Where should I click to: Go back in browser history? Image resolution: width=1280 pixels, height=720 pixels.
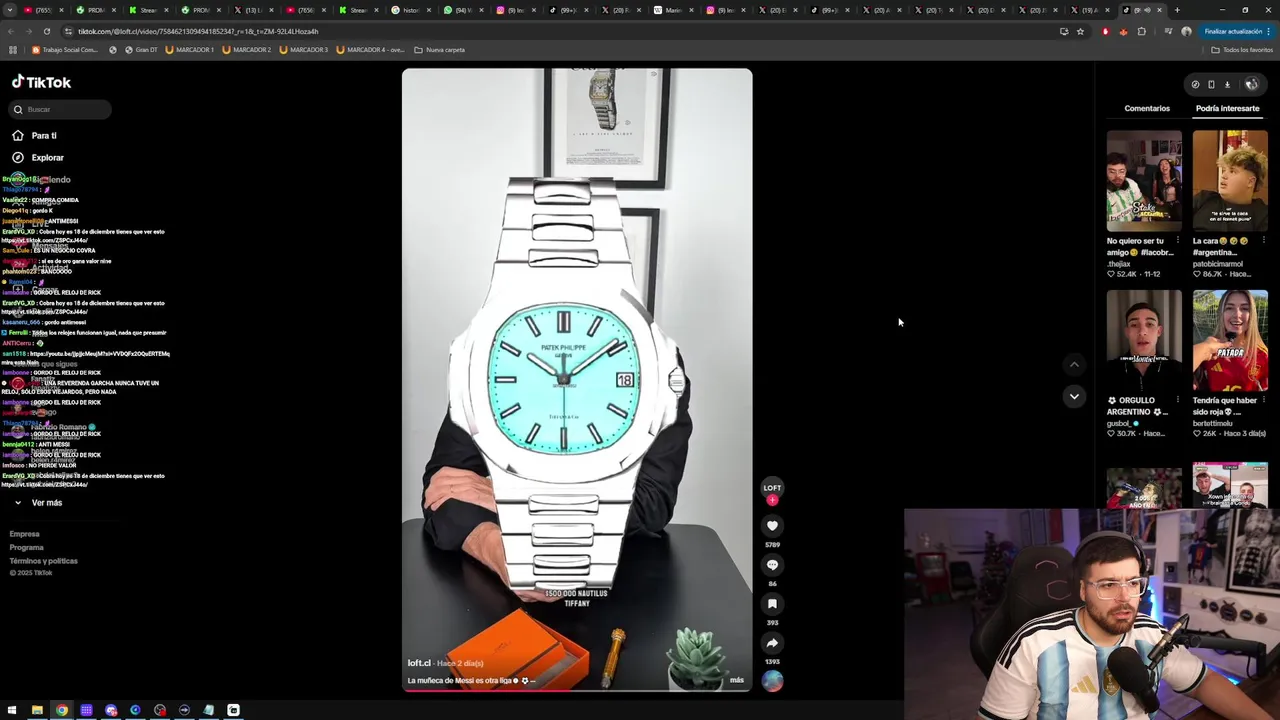[11, 31]
